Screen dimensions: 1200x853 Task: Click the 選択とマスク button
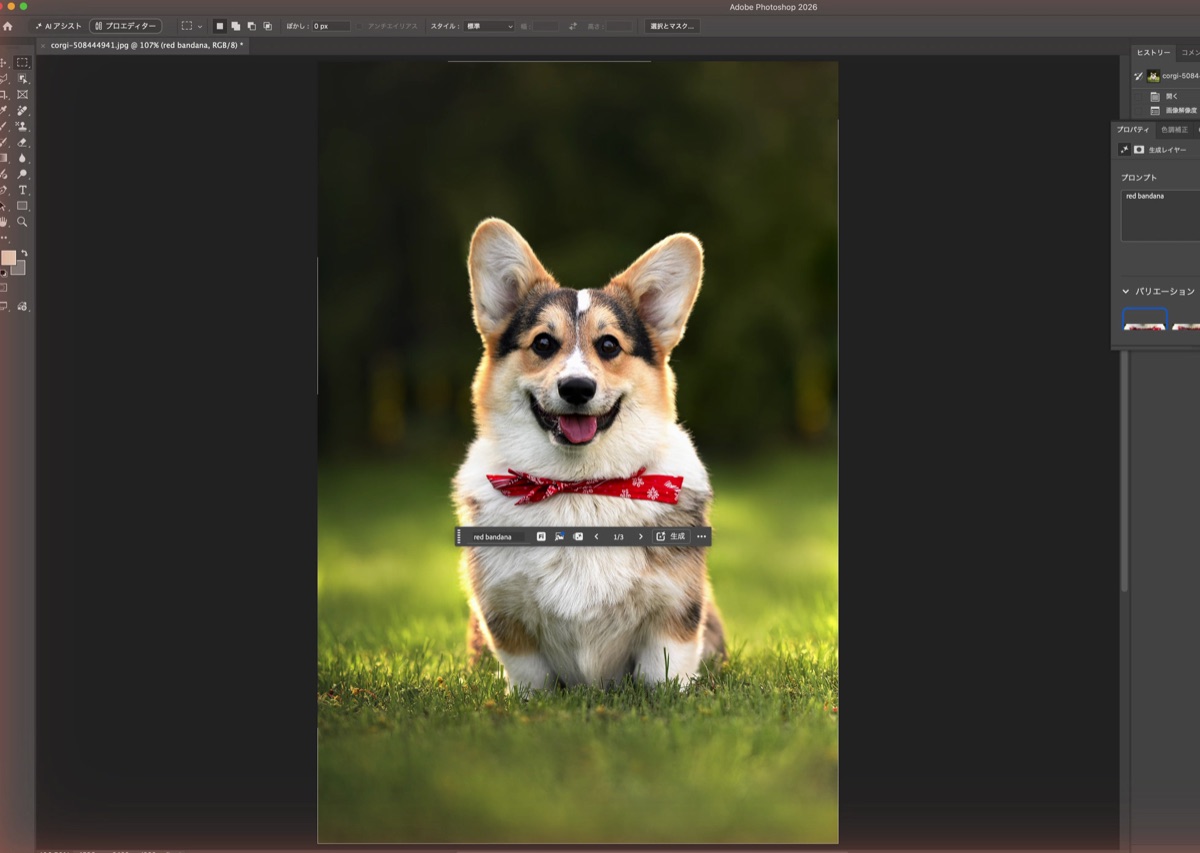click(x=672, y=26)
